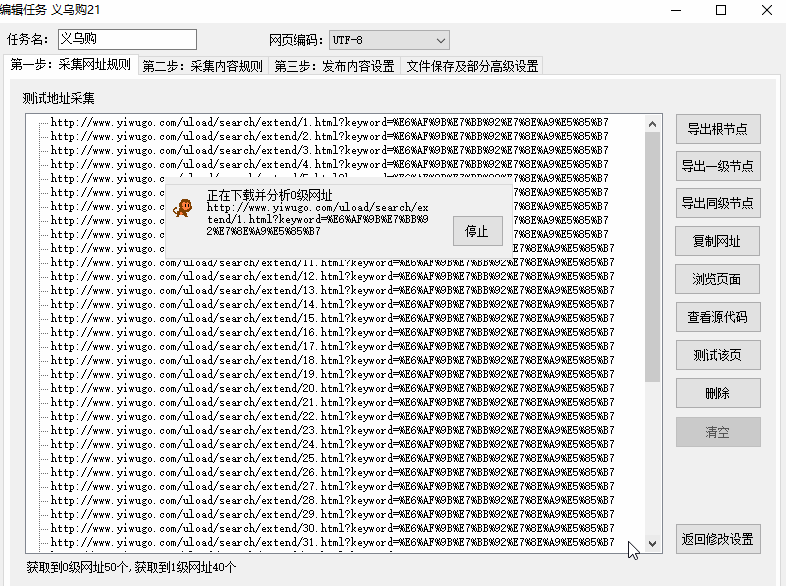Viewport: 786px width, 586px height.
Task: Select the extend/1.html URL row
Action: coord(330,122)
